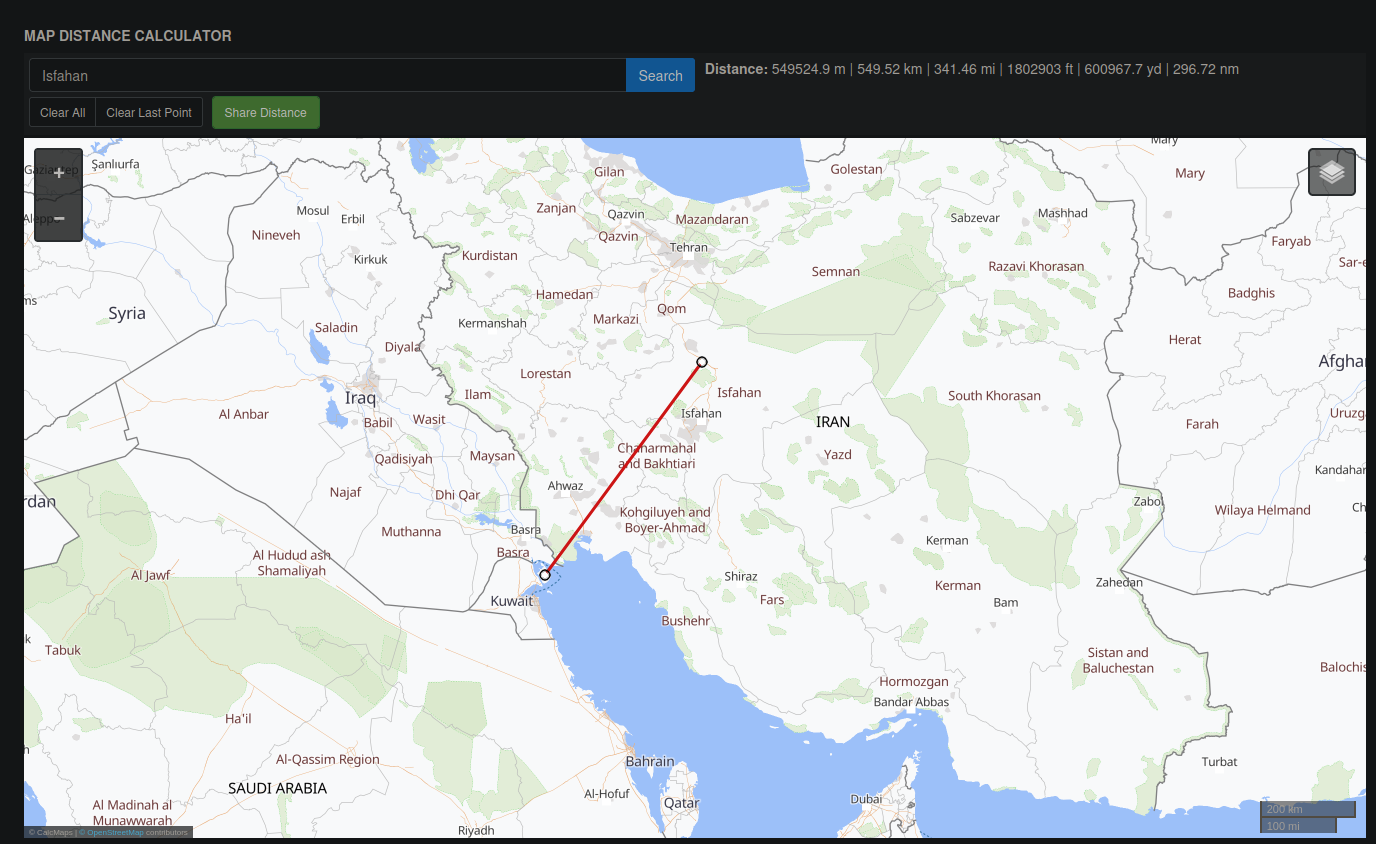Click the Semnan province label

click(x=836, y=271)
